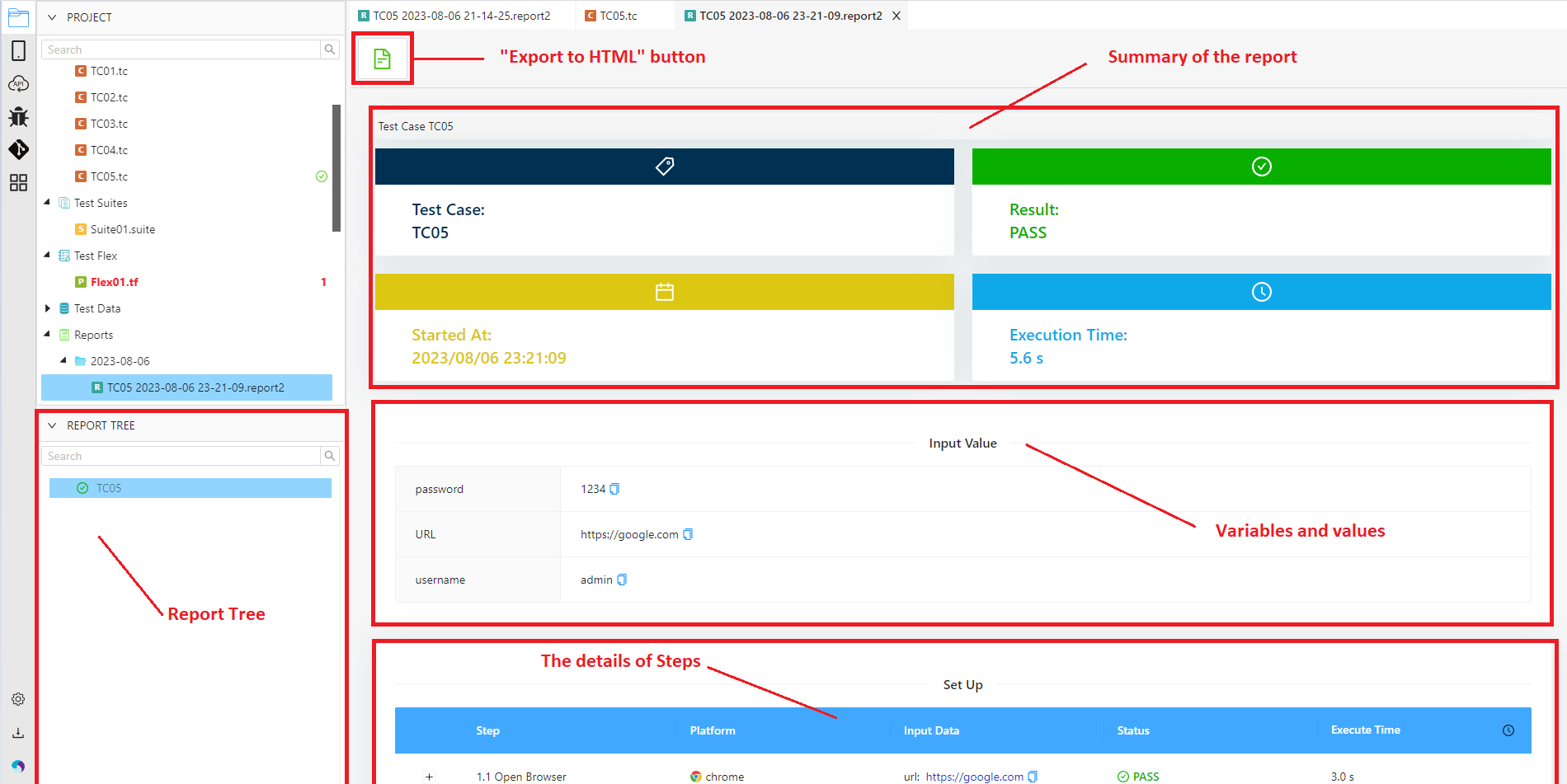This screenshot has height=784, width=1567.
Task: Click the clock icon in Execute Time column header
Action: pyautogui.click(x=1508, y=730)
